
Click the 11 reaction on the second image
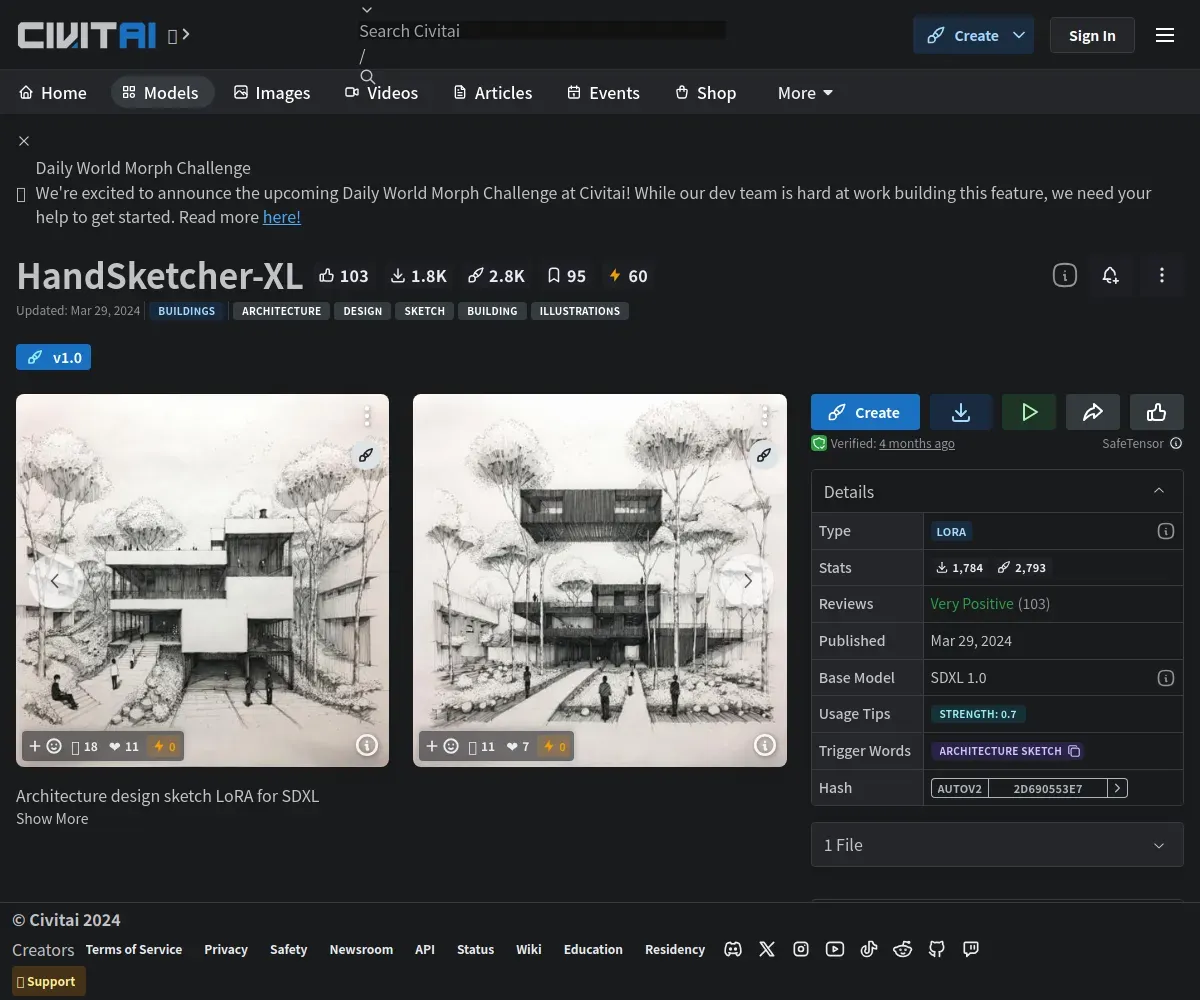click(x=482, y=746)
